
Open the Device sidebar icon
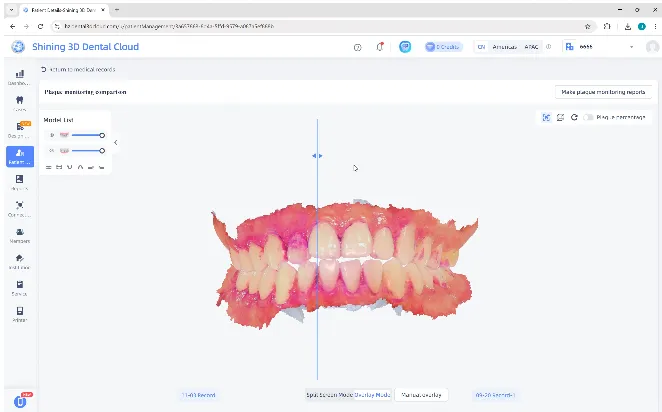click(19, 288)
